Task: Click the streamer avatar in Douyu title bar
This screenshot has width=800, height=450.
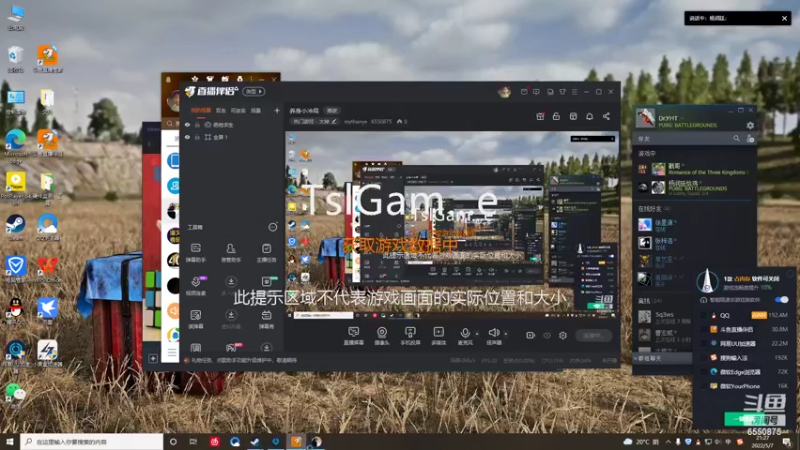Action: [504, 92]
